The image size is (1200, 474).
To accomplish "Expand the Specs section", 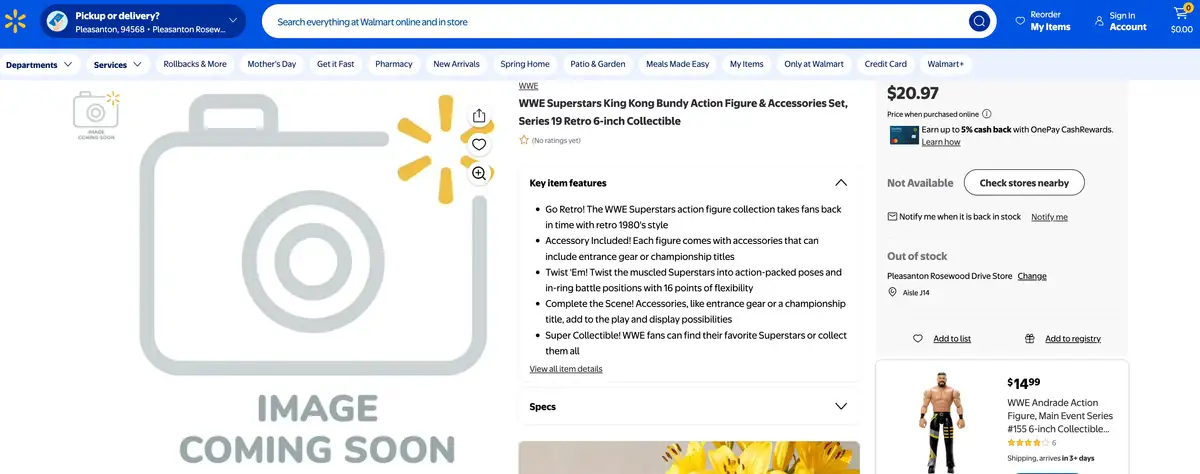I will point(841,407).
